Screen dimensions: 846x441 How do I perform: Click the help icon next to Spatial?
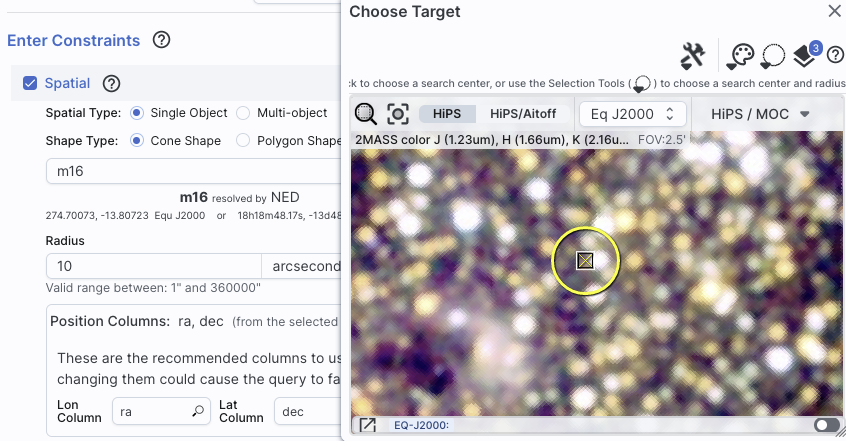point(112,84)
